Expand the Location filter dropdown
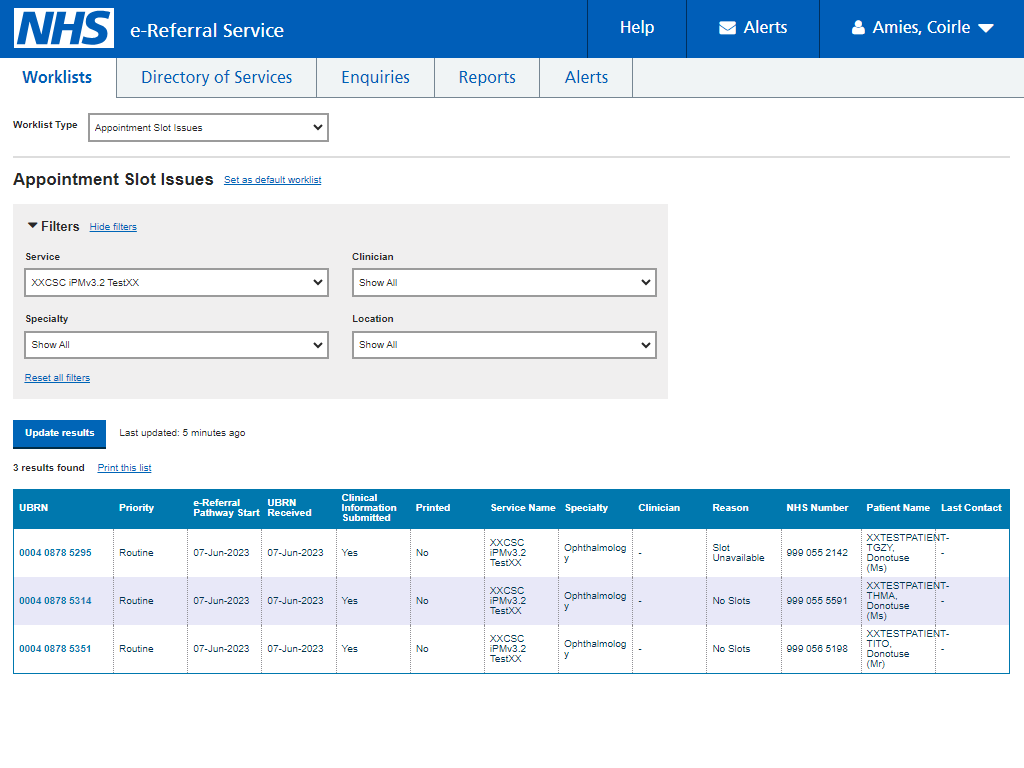 (x=504, y=345)
